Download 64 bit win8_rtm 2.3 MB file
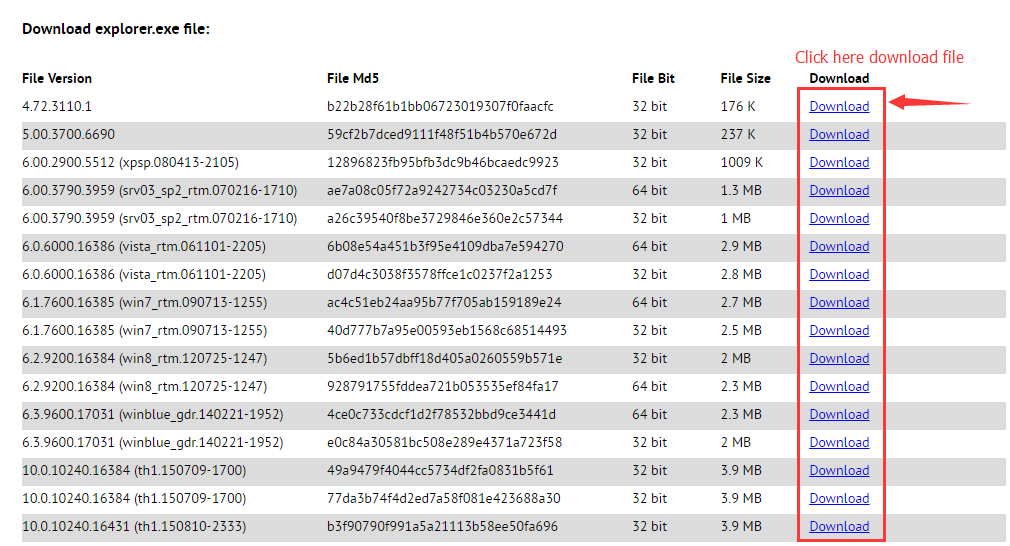1010x546 pixels. (839, 386)
